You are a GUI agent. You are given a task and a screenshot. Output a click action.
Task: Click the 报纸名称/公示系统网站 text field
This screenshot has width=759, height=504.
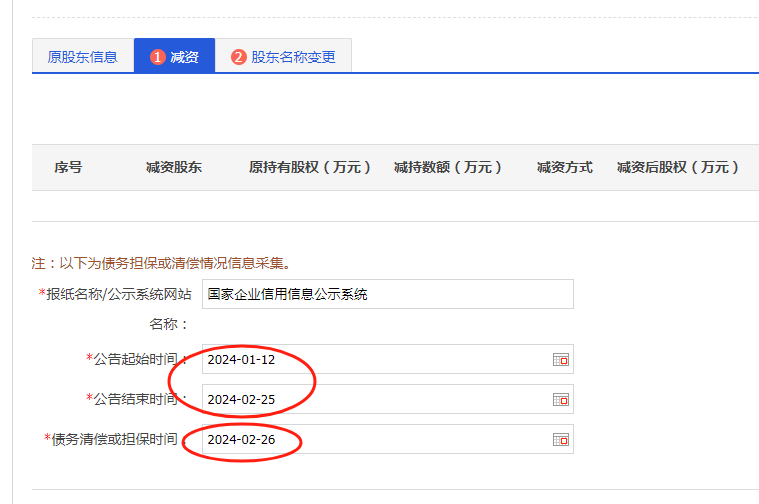coord(387,294)
